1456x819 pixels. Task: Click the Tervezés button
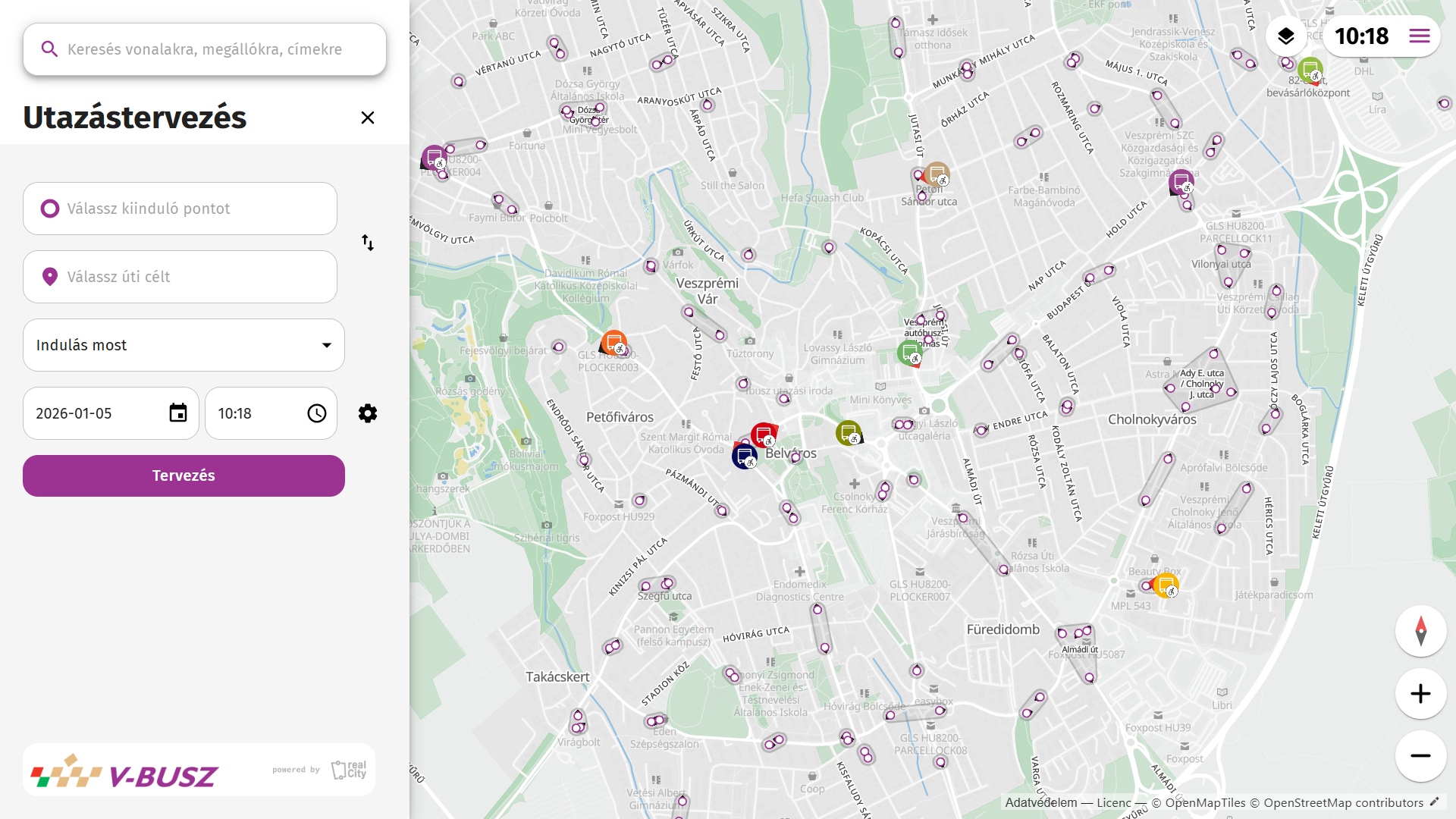pyautogui.click(x=184, y=475)
